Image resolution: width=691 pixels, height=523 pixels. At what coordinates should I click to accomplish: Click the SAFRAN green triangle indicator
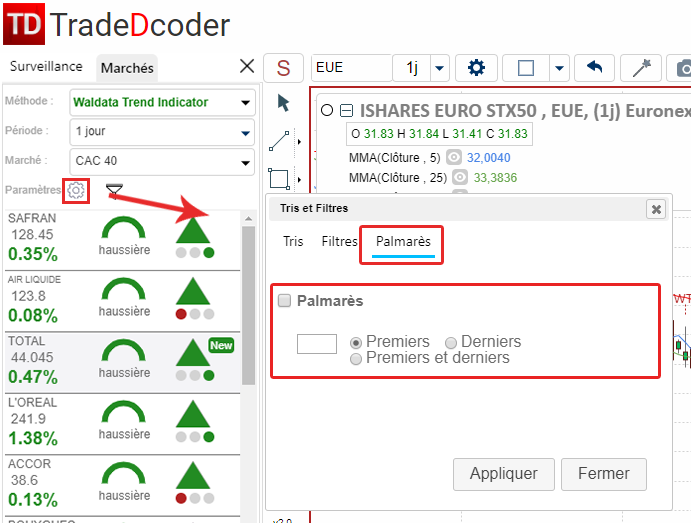point(193,230)
